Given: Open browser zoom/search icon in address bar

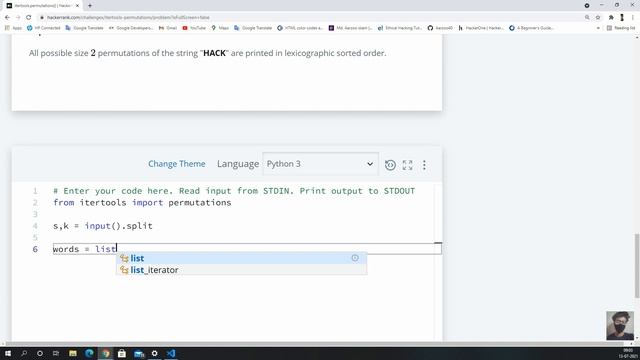Looking at the screenshot, I should [587, 18].
